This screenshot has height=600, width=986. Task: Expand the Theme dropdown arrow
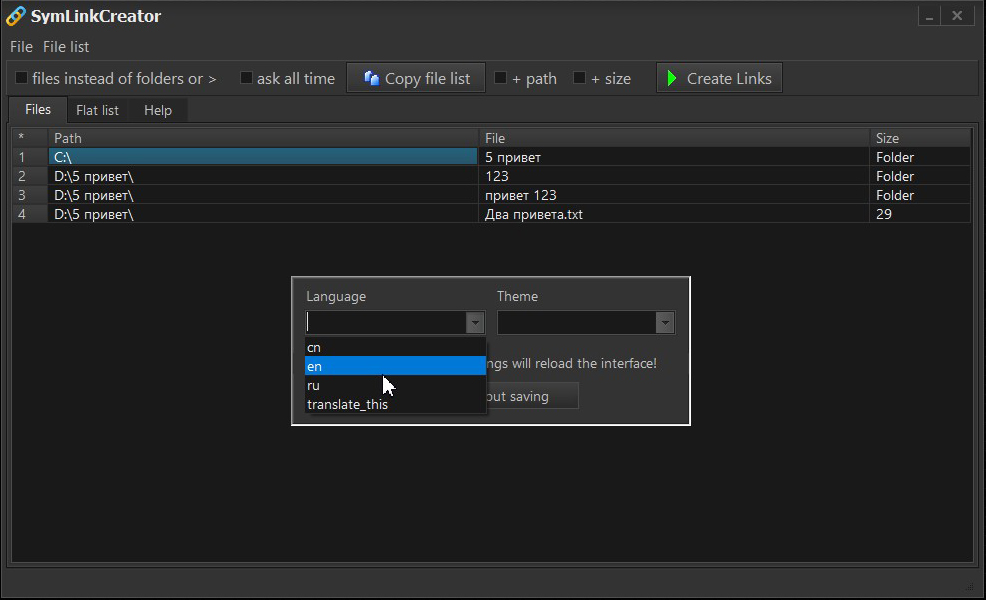click(x=665, y=323)
